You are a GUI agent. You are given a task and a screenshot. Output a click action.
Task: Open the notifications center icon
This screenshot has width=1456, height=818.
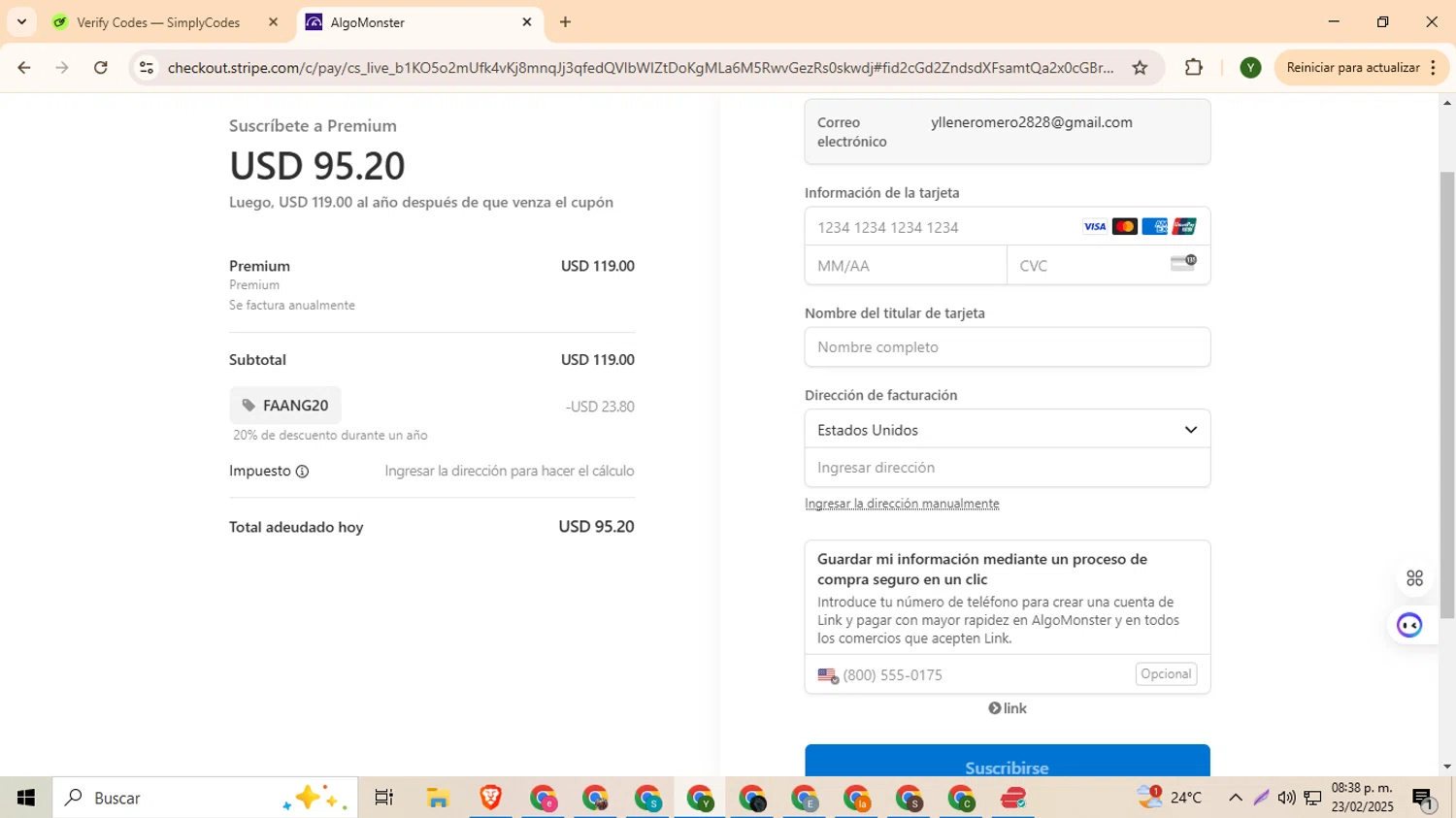pyautogui.click(x=1423, y=798)
